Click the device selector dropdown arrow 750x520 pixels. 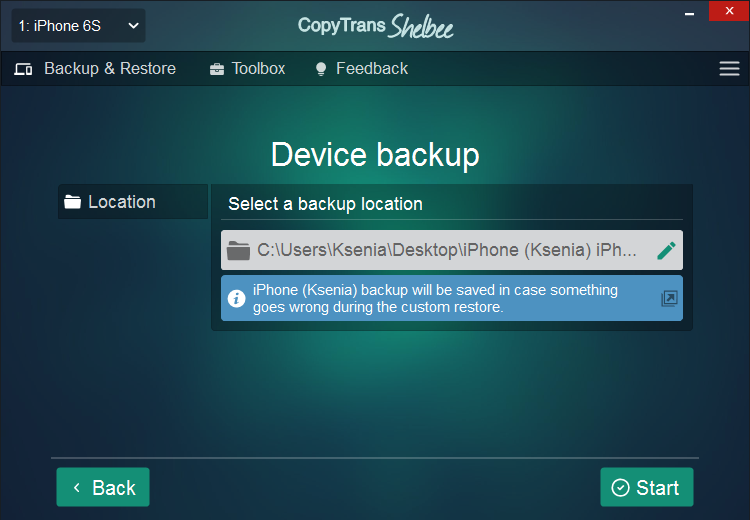[133, 26]
